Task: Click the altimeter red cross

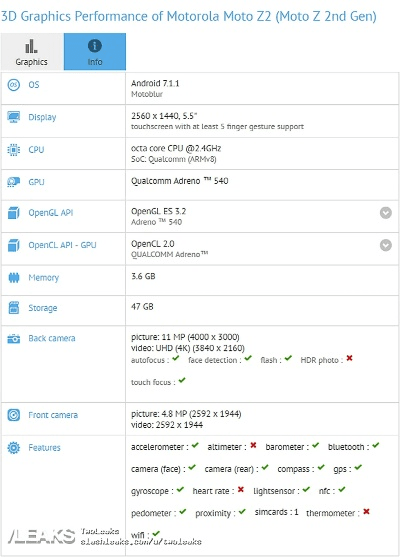Action: click(253, 445)
